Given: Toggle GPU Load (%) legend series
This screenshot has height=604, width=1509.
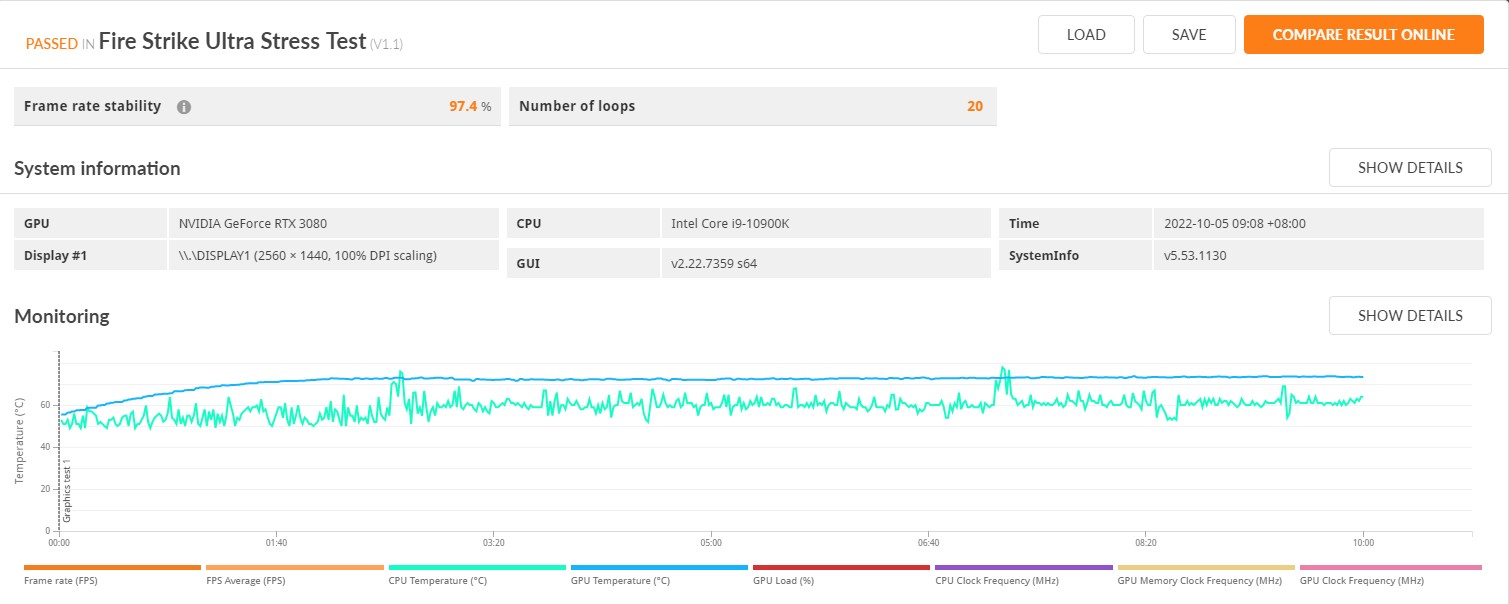Looking at the screenshot, I should tap(841, 575).
